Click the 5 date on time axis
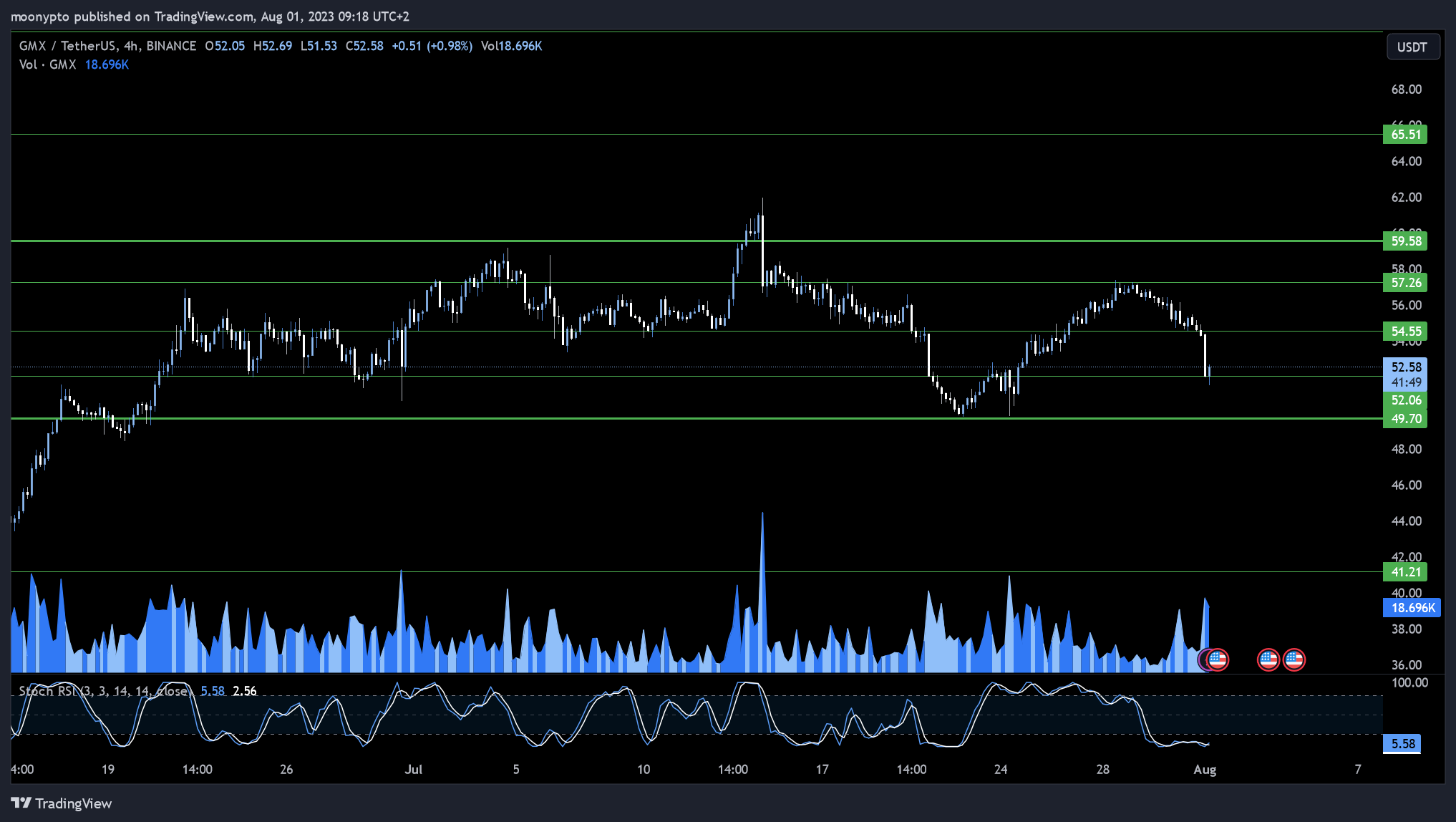This screenshot has width=1456, height=822. point(516,770)
